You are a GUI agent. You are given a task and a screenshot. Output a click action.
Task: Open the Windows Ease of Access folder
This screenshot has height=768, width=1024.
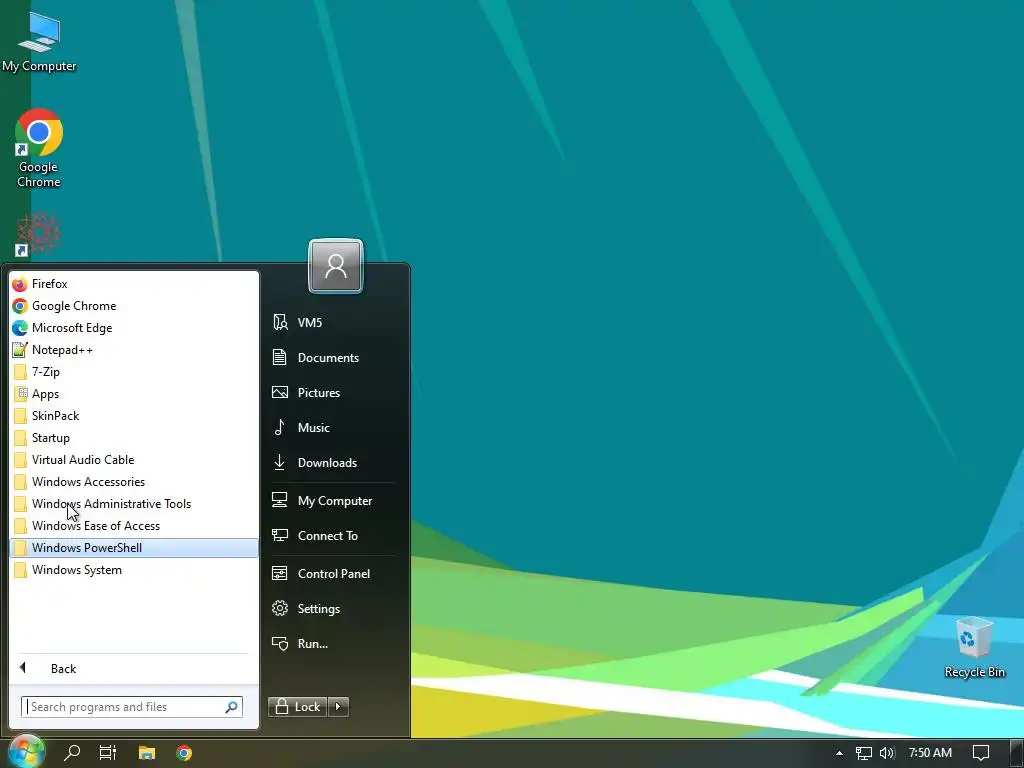[x=134, y=526]
